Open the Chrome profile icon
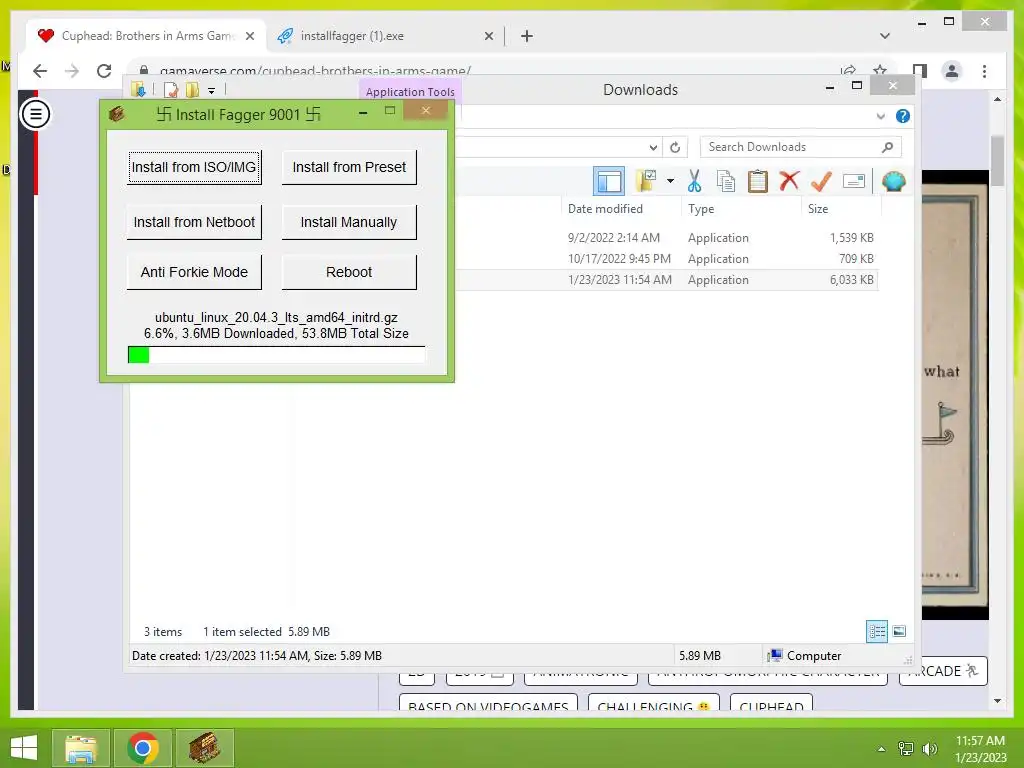Image resolution: width=1024 pixels, height=768 pixels. point(952,71)
